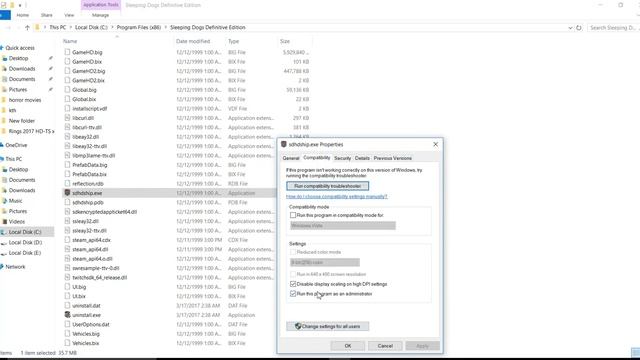Select the Global.bix file name
Viewport: 640px width, 360px height.
tap(84, 99)
